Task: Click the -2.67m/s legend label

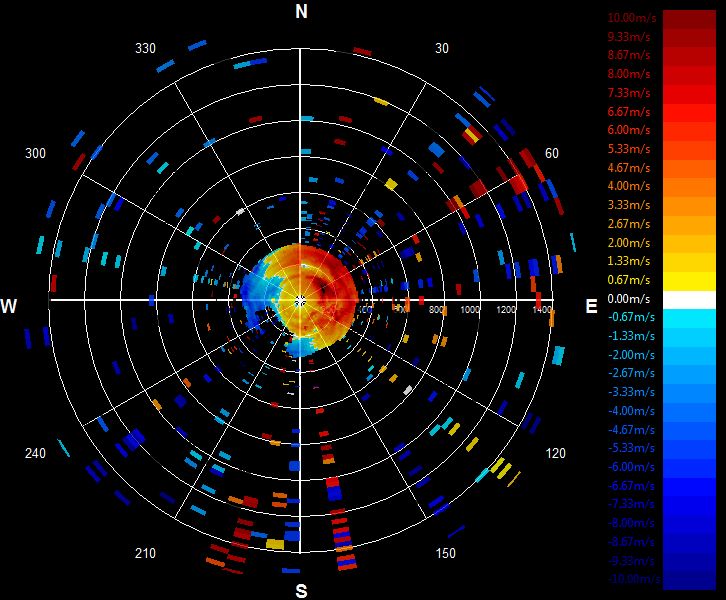Action: (x=631, y=373)
